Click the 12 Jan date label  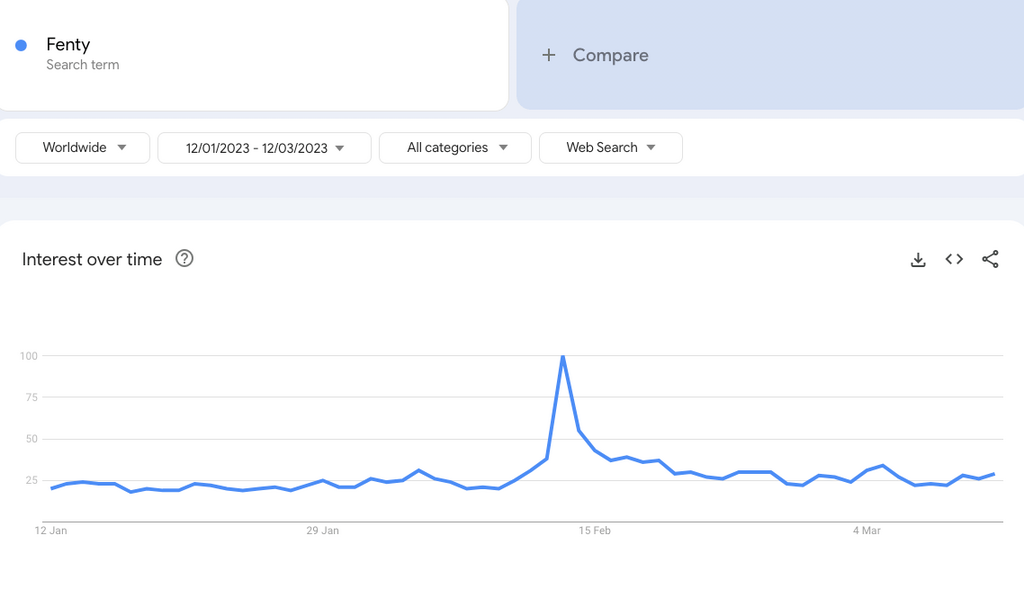tap(51, 531)
